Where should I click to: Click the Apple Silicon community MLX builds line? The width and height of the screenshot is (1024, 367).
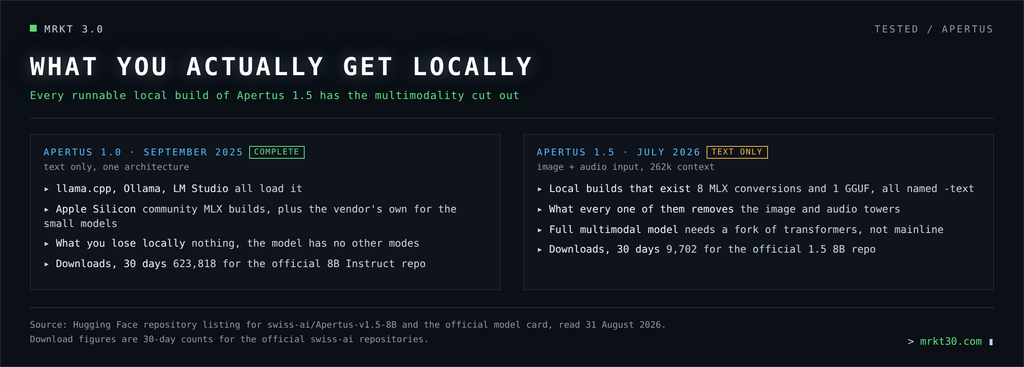[250, 216]
